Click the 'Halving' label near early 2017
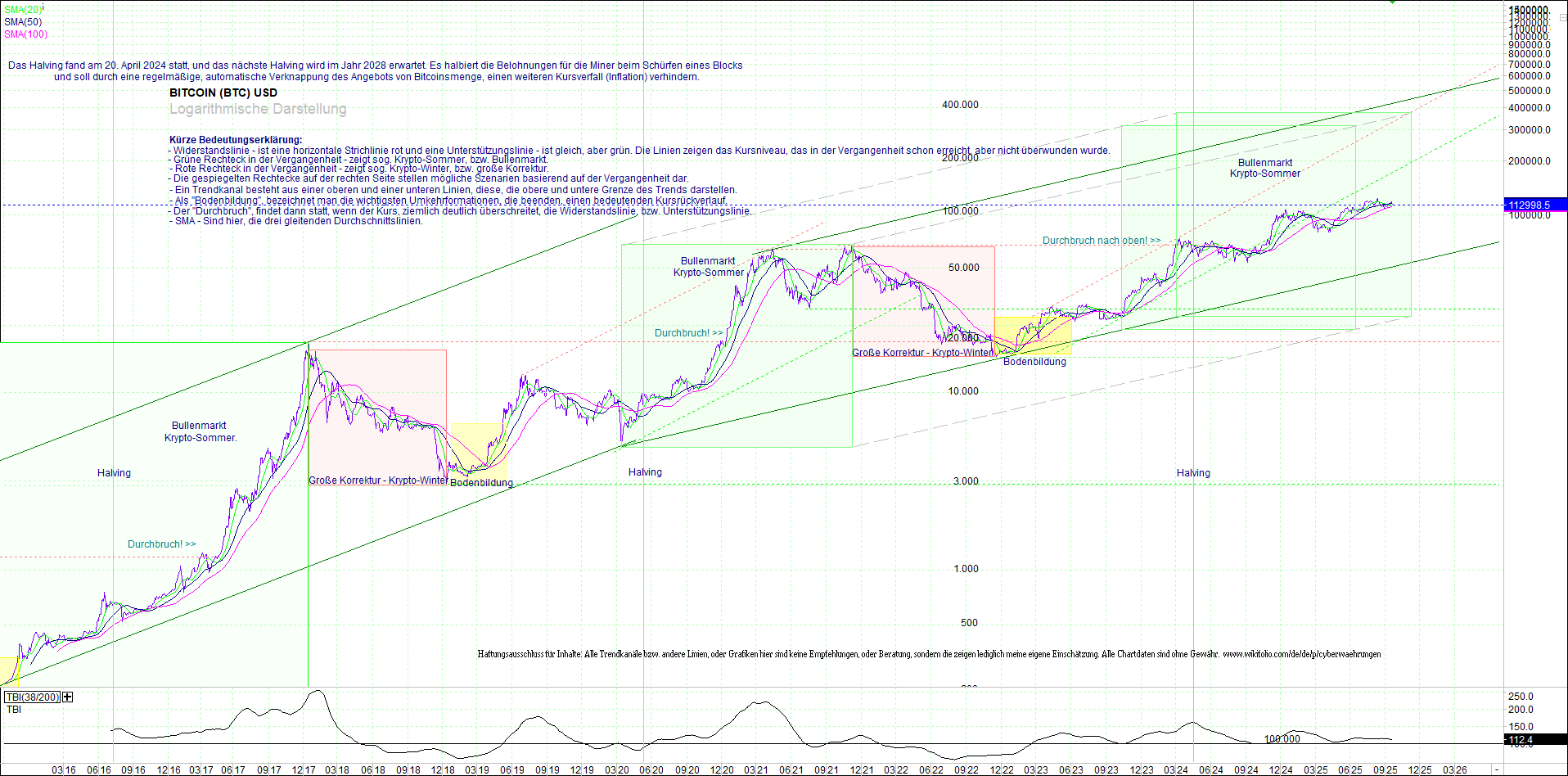The image size is (1568, 776). pyautogui.click(x=113, y=472)
